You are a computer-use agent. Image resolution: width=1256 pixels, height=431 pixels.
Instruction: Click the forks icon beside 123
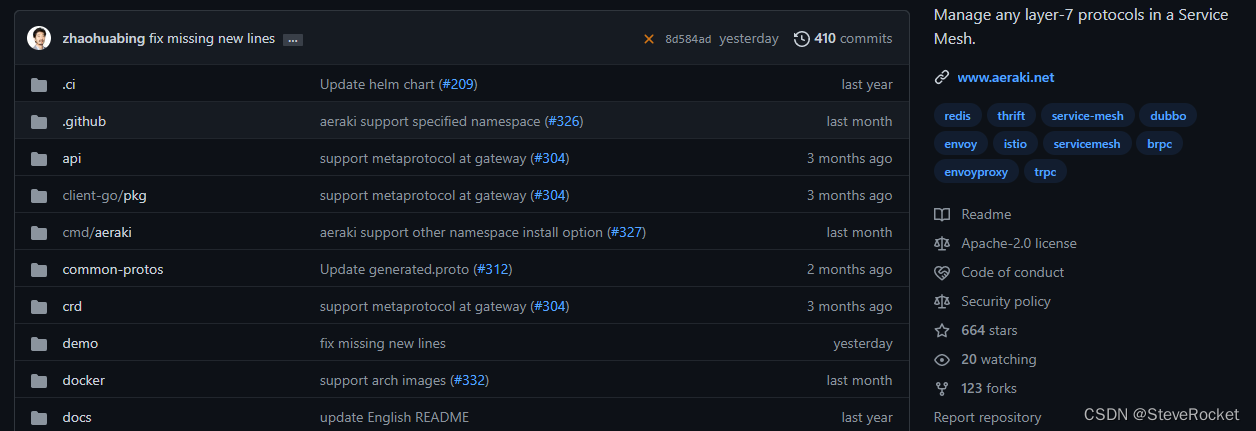click(941, 389)
